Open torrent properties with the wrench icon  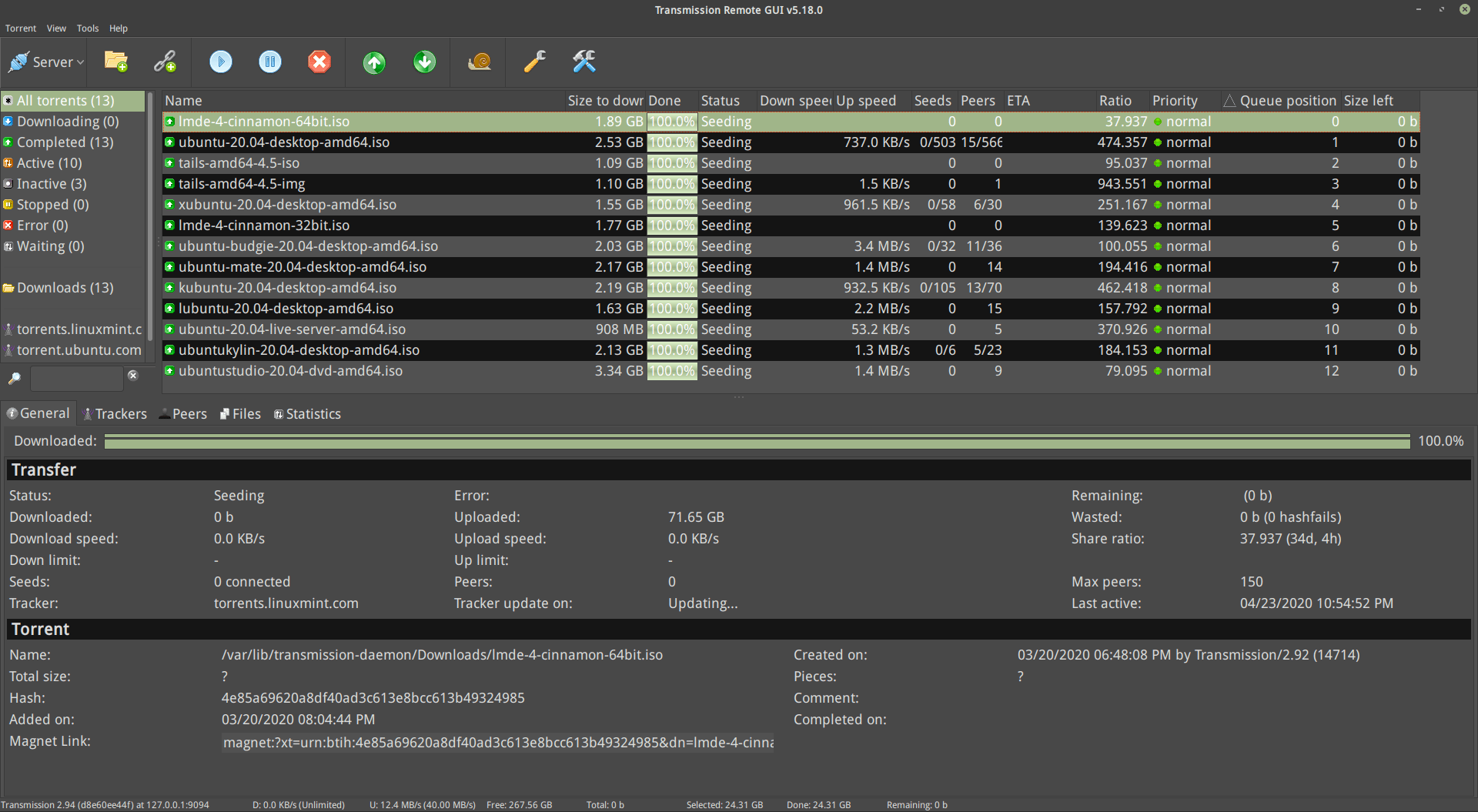(535, 62)
